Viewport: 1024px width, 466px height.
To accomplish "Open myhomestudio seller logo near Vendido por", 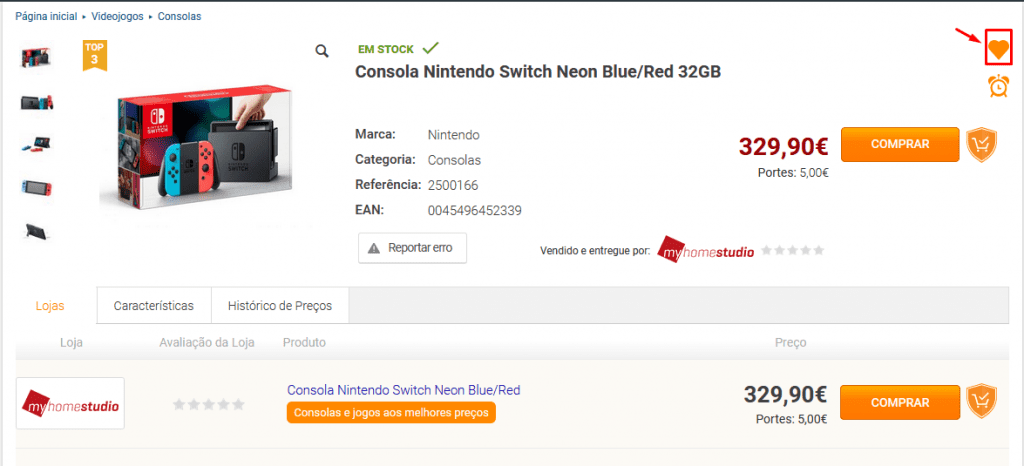I will coord(705,249).
